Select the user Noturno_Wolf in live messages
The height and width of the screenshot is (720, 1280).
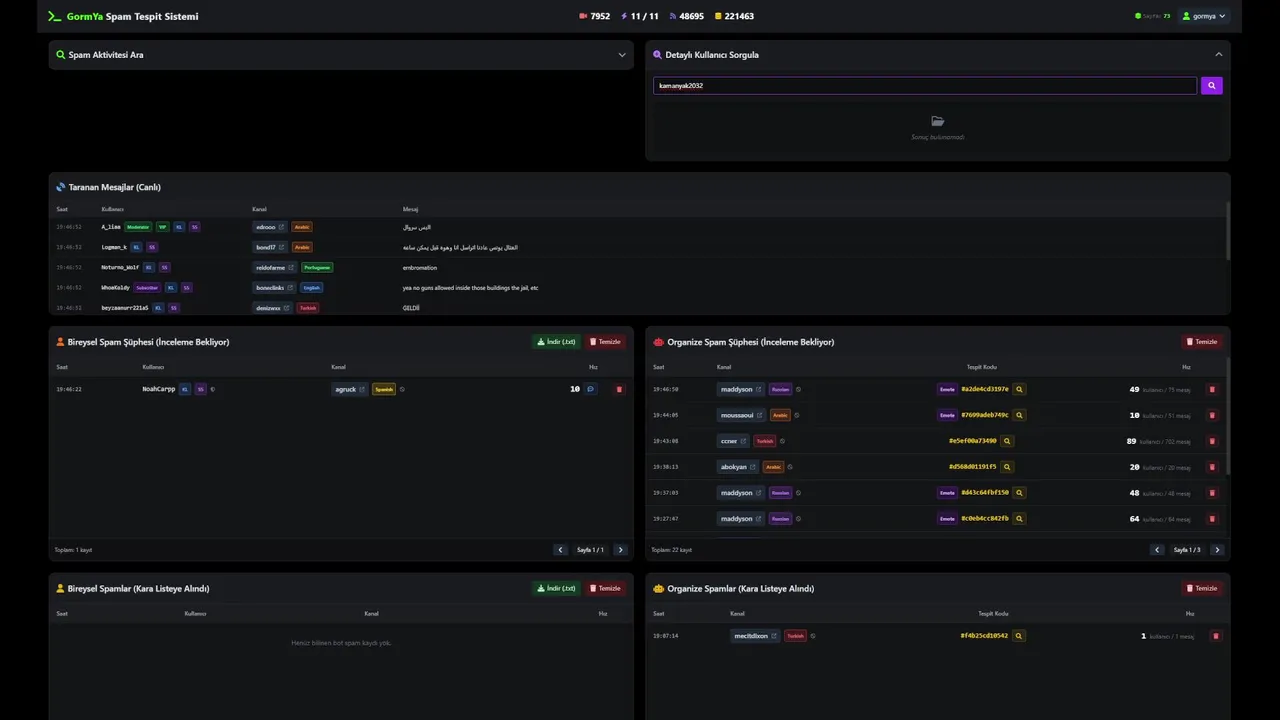click(x=120, y=267)
